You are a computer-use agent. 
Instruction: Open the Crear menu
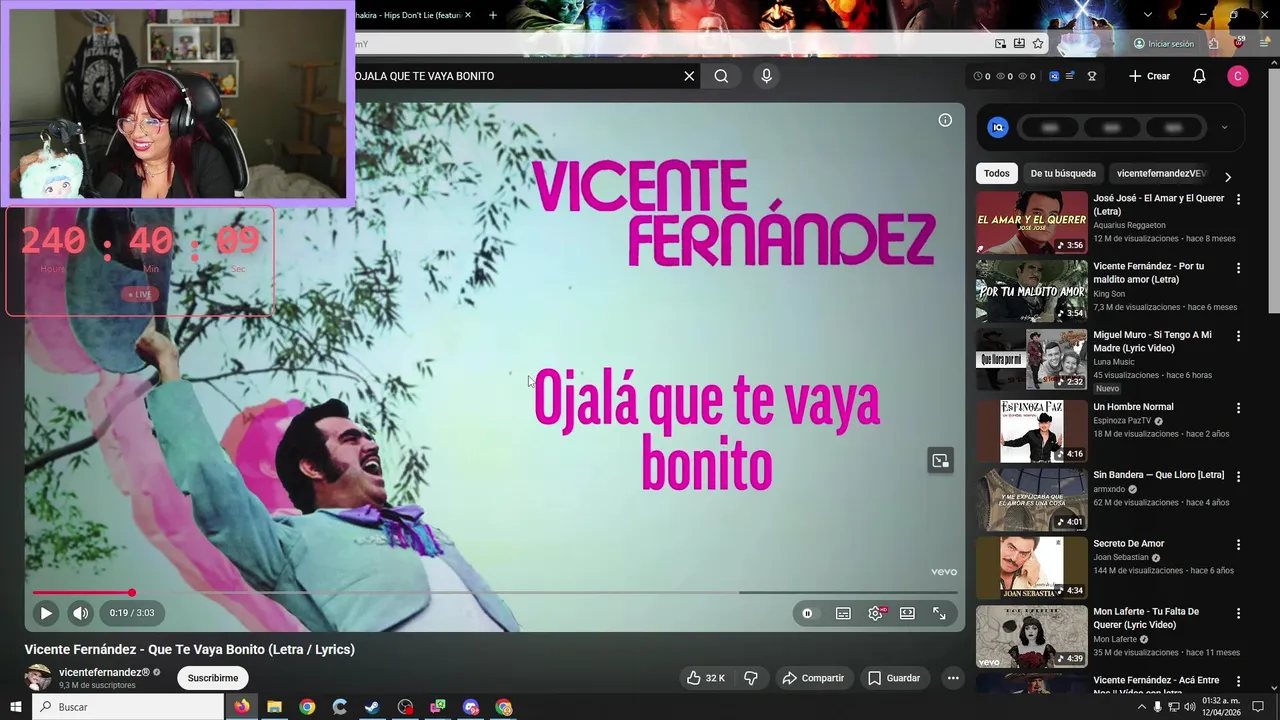[1149, 76]
